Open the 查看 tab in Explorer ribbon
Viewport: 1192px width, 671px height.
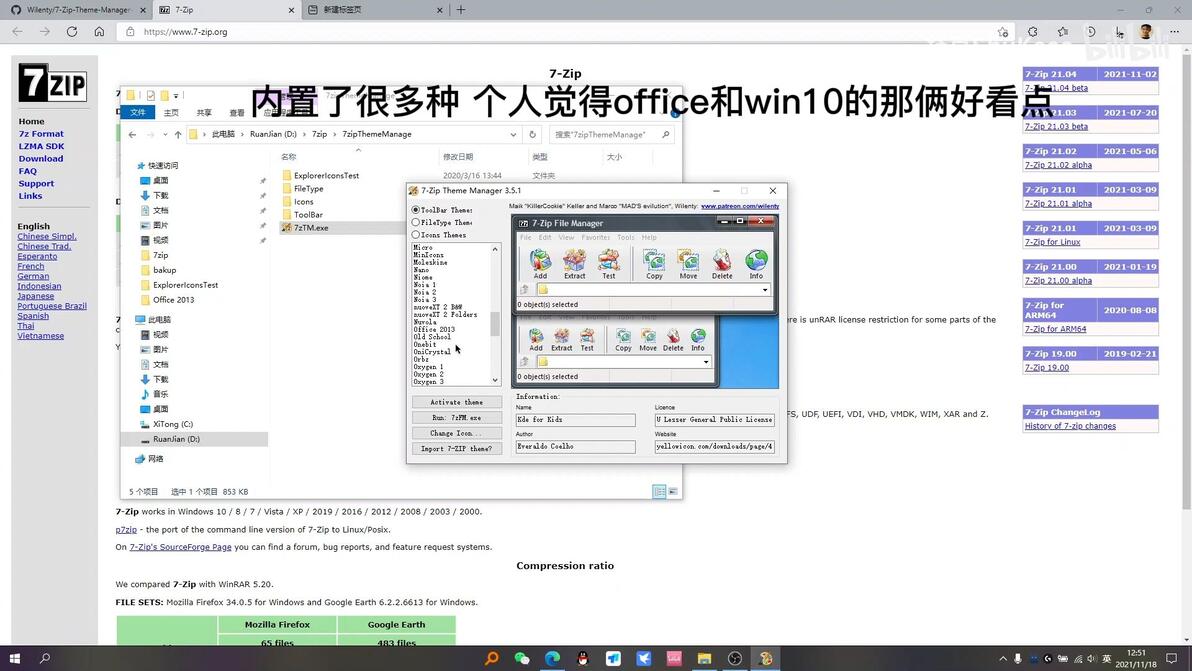tap(237, 112)
